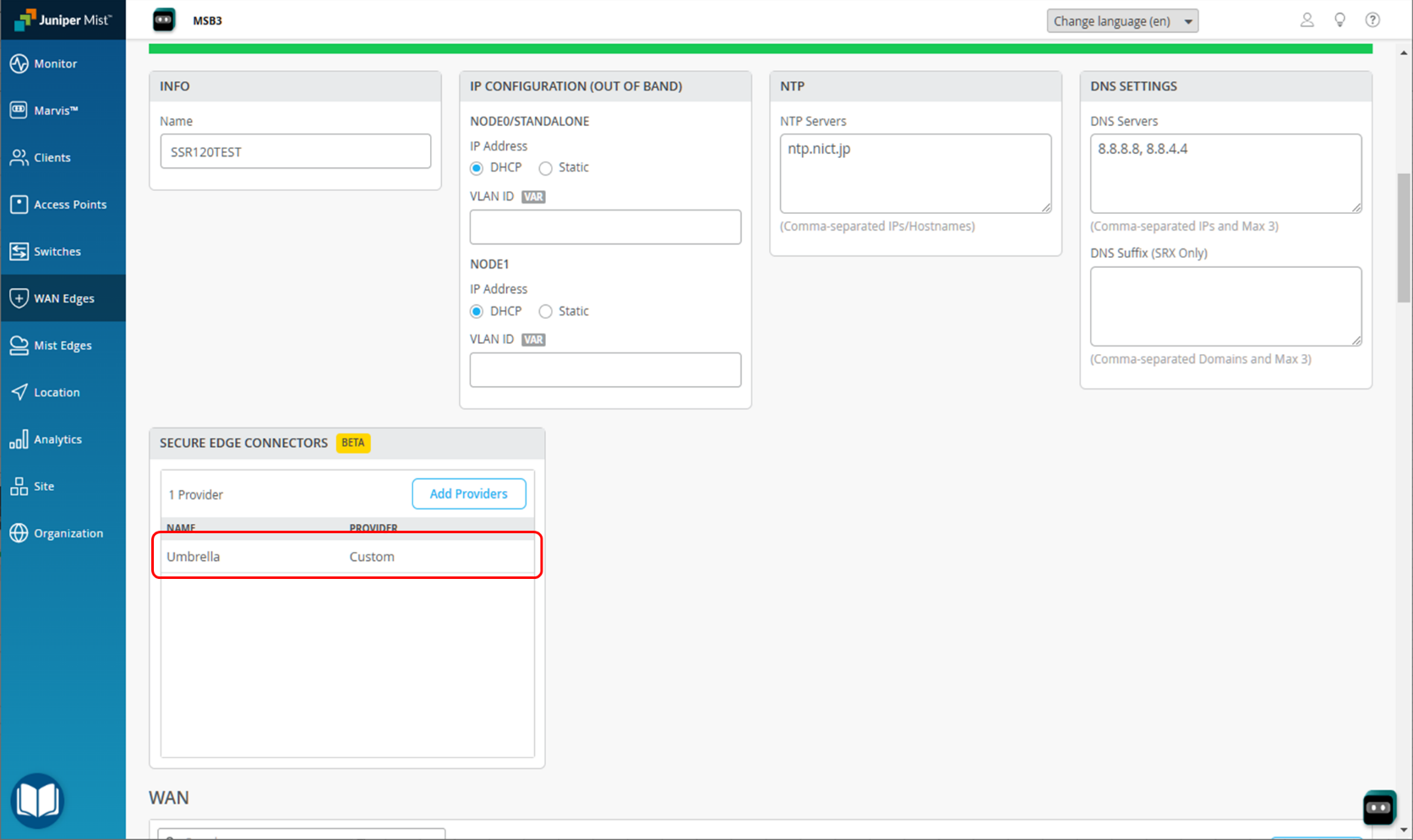Click the MSB3 organization name

click(x=207, y=20)
